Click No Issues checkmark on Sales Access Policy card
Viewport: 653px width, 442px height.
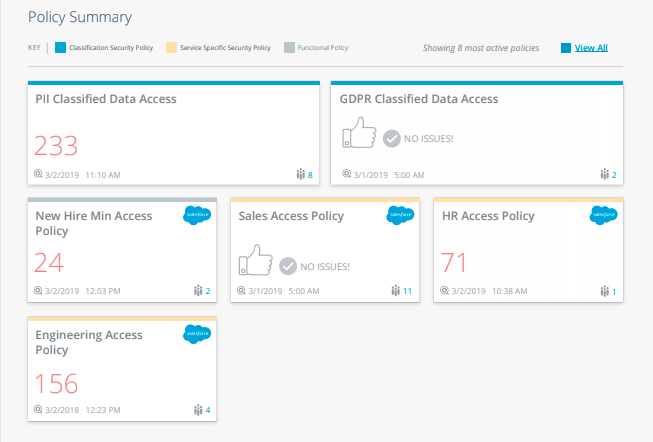coord(288,266)
